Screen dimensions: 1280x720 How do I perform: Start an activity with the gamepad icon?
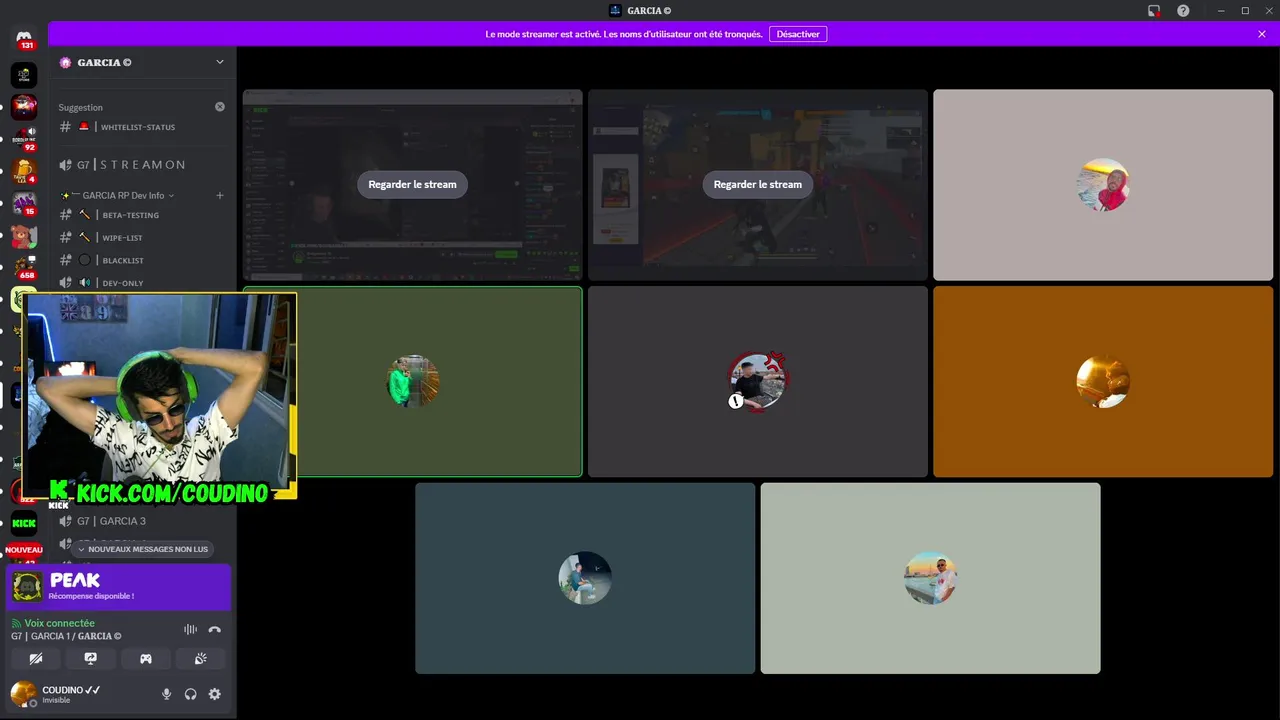(x=146, y=659)
